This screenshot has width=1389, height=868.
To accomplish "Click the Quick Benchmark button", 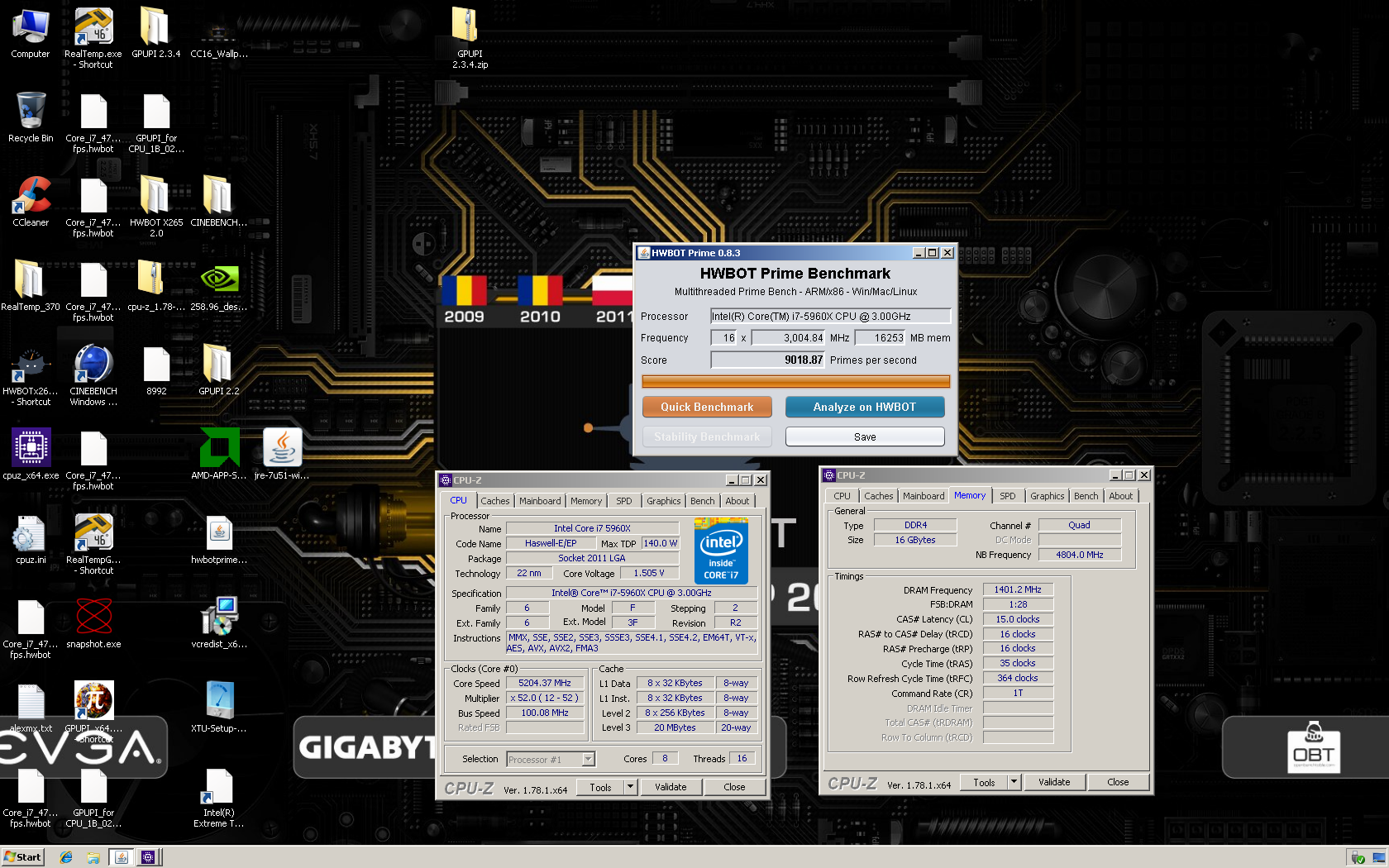I will coord(707,407).
